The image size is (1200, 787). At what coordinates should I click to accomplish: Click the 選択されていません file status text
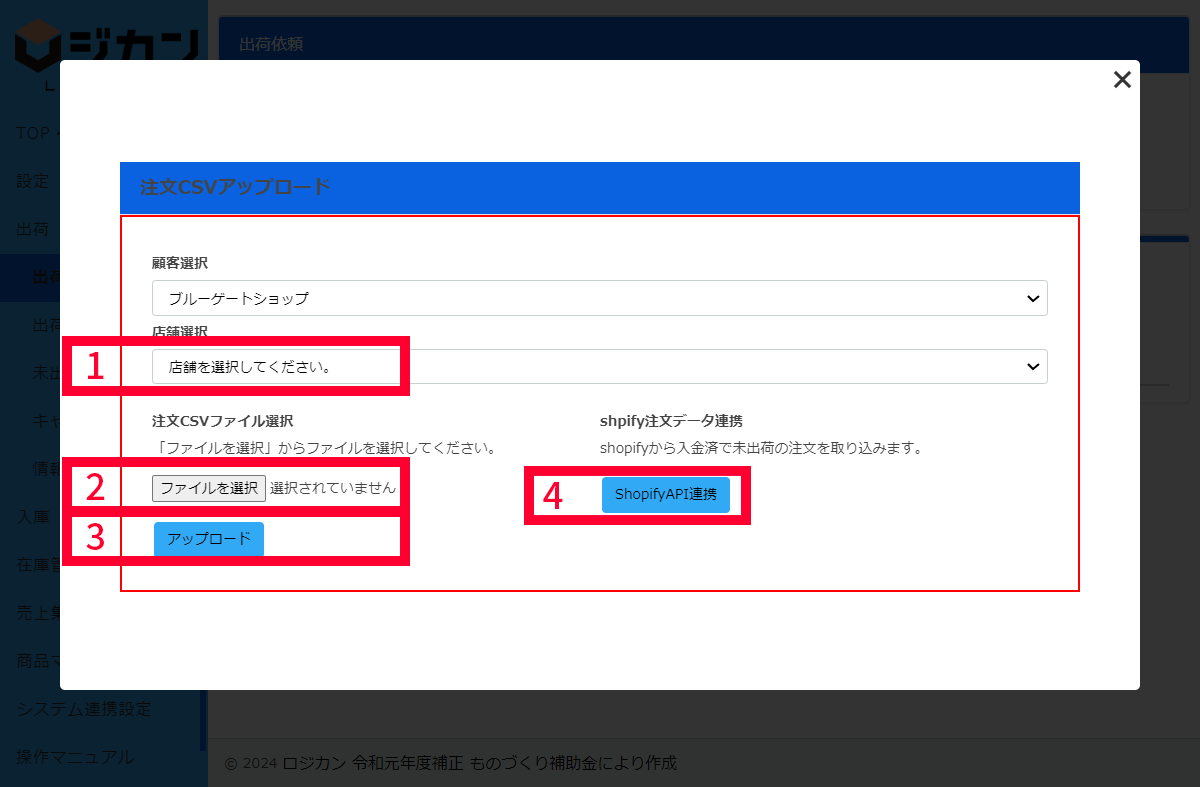(x=333, y=488)
